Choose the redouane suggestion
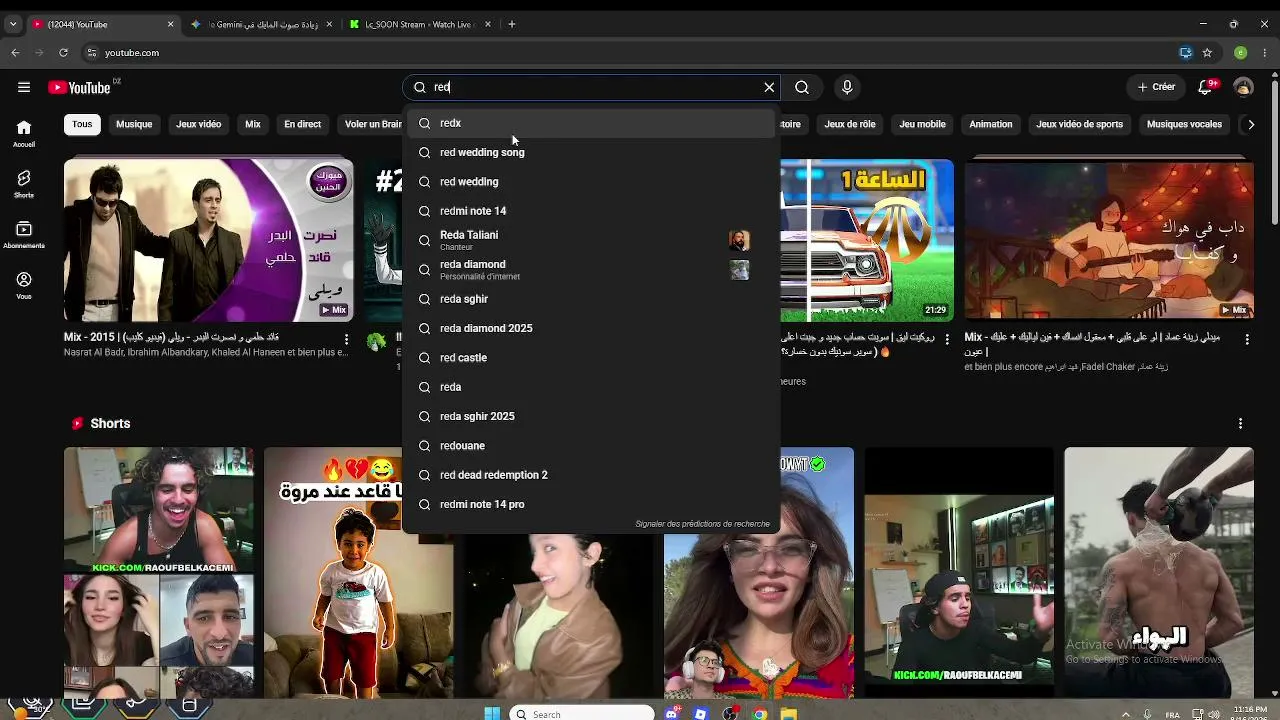The width and height of the screenshot is (1280, 720). coord(591,446)
